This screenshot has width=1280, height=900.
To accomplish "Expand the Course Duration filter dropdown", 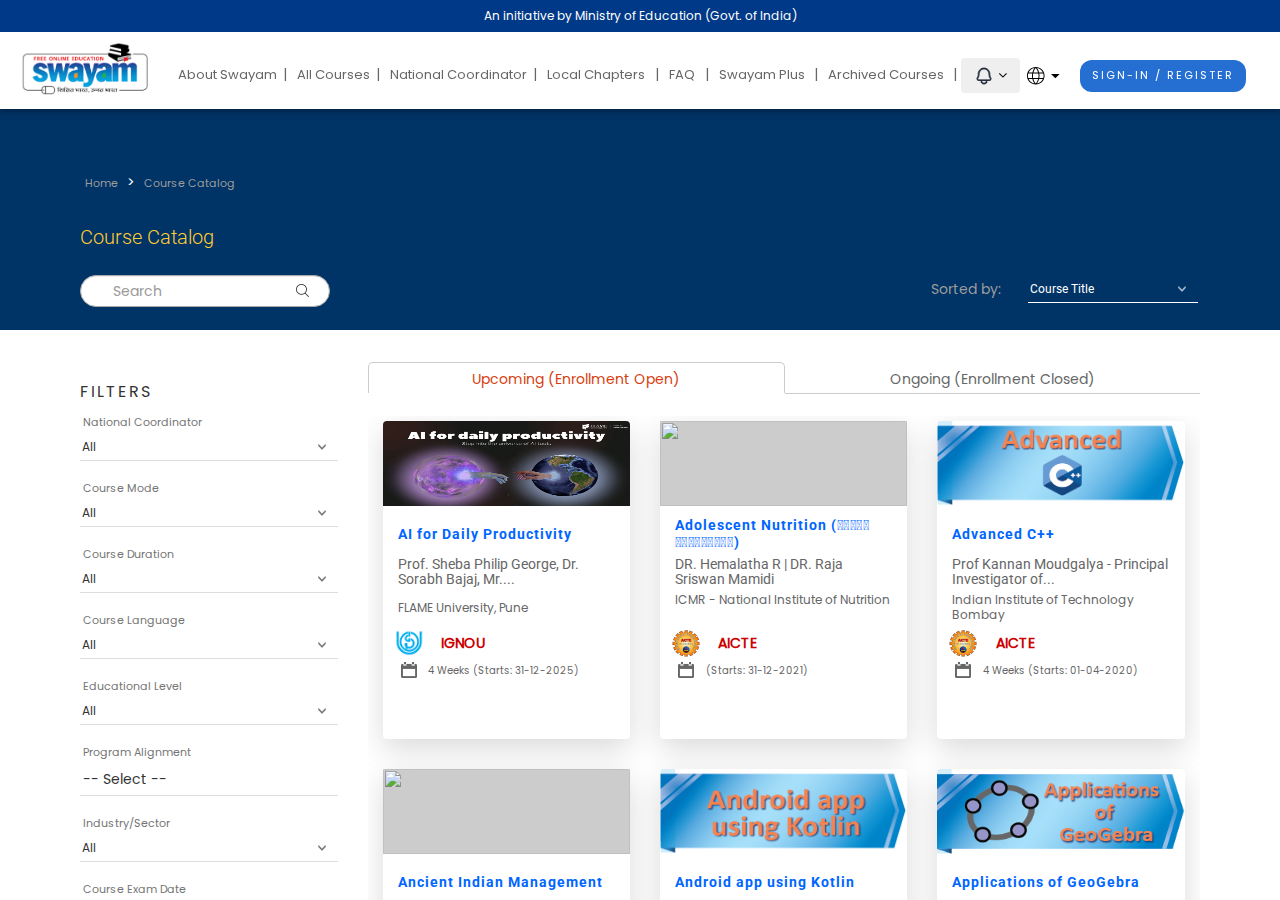I will click(209, 579).
